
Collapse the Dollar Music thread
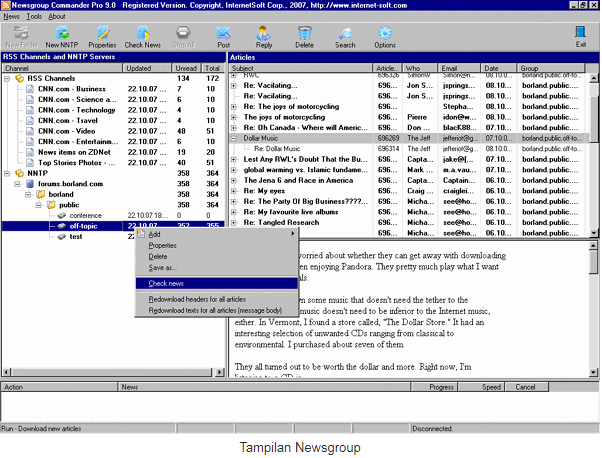[x=233, y=138]
